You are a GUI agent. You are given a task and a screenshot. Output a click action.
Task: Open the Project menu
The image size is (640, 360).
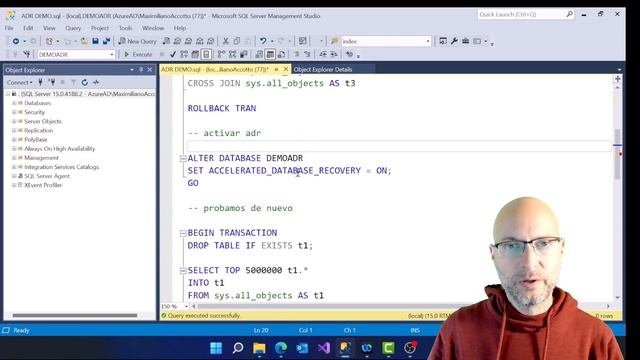point(100,28)
